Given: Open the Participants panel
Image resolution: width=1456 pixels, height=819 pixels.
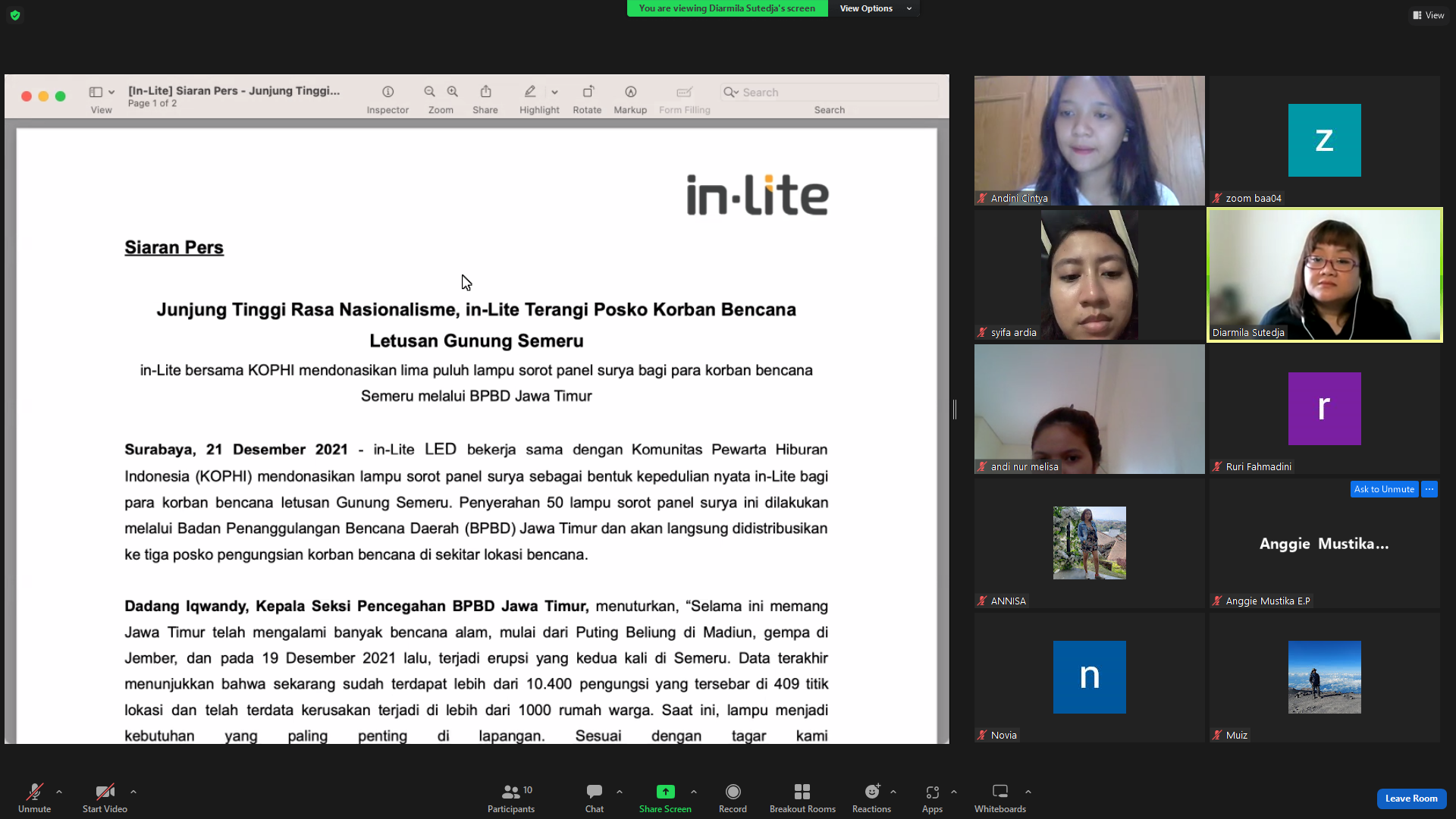Looking at the screenshot, I should point(511,798).
